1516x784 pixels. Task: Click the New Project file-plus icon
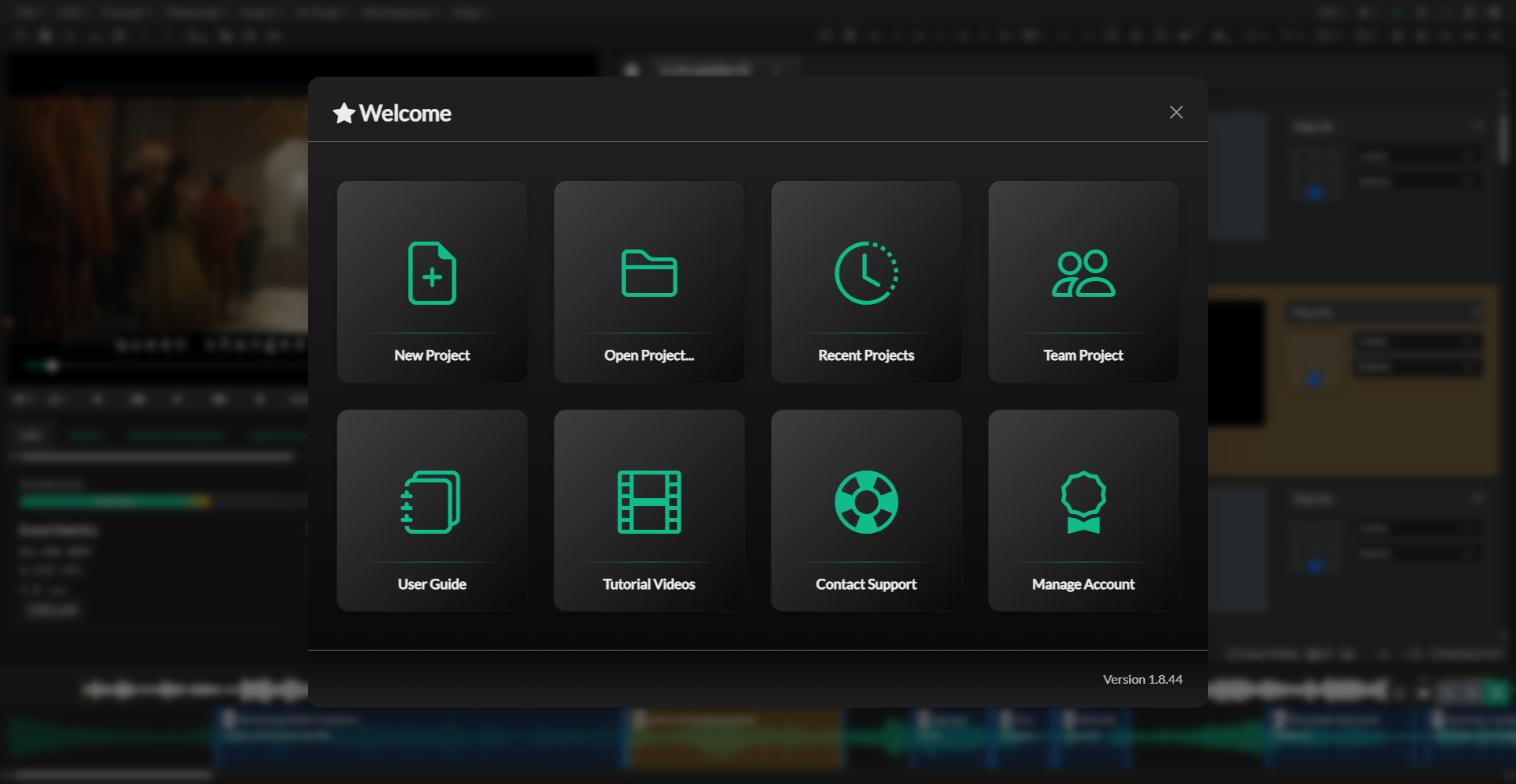point(432,273)
